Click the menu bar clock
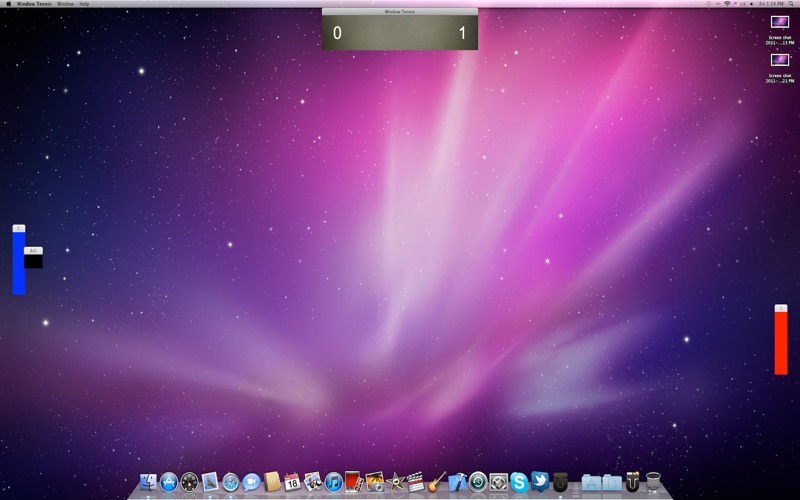The image size is (800, 500). pyautogui.click(x=771, y=4)
